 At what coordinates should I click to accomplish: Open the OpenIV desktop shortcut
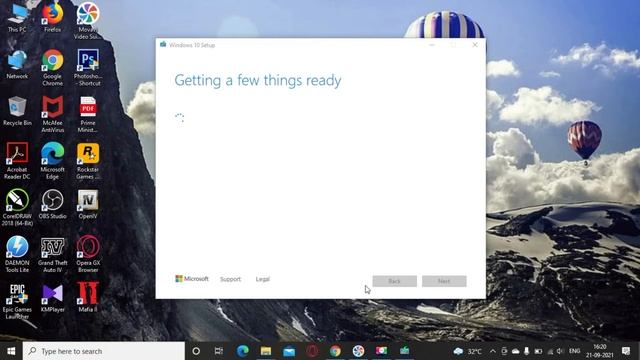[x=88, y=204]
